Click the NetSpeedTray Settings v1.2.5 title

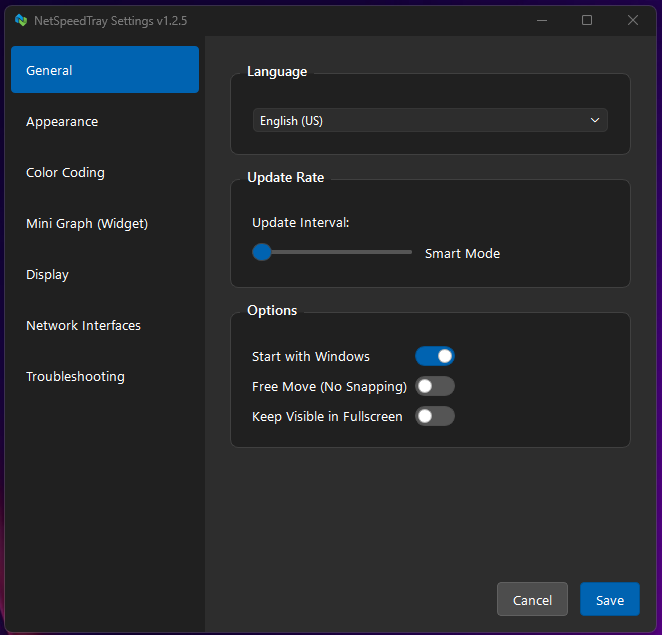coord(111,21)
